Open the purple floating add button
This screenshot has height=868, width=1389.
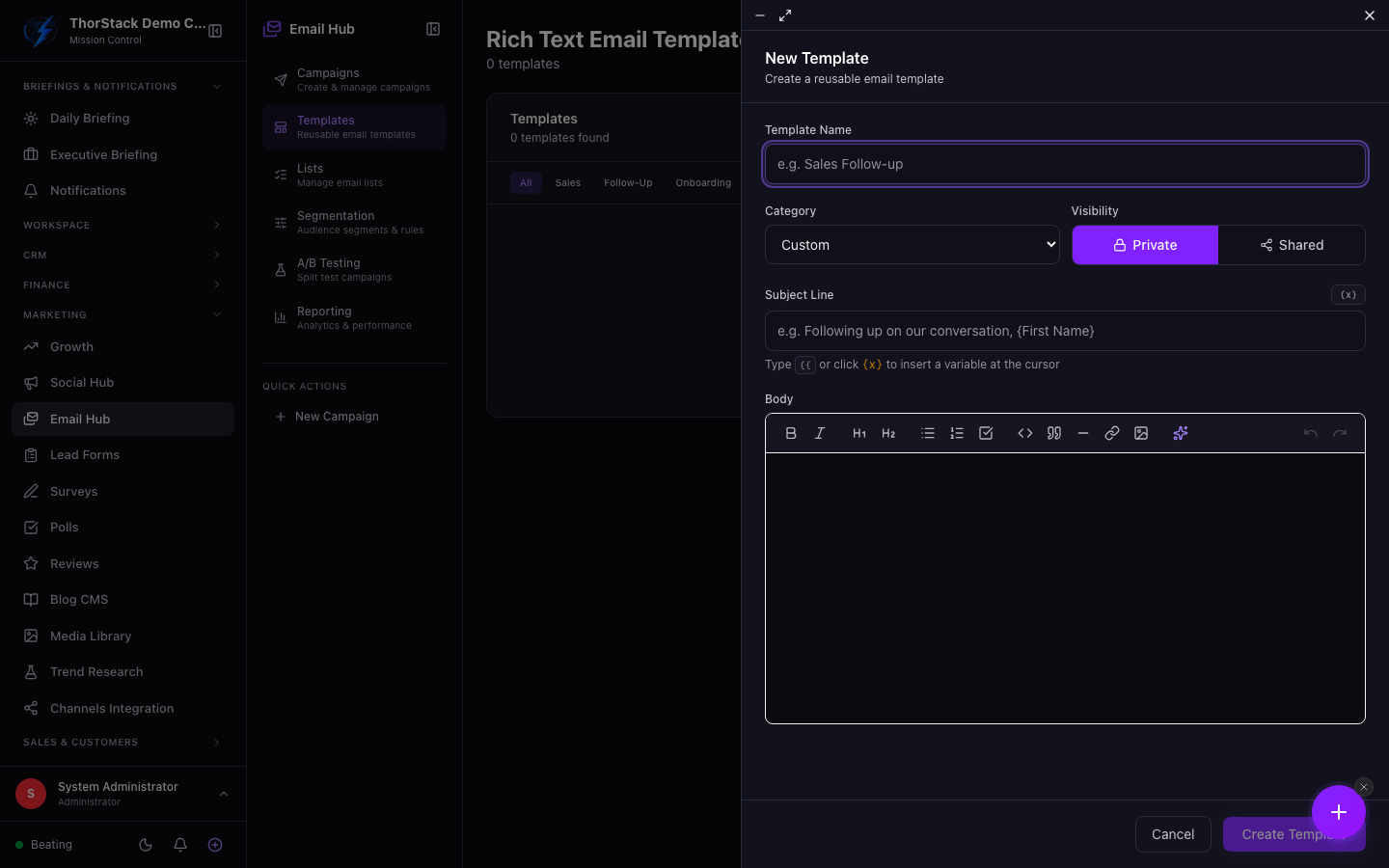(x=1339, y=812)
